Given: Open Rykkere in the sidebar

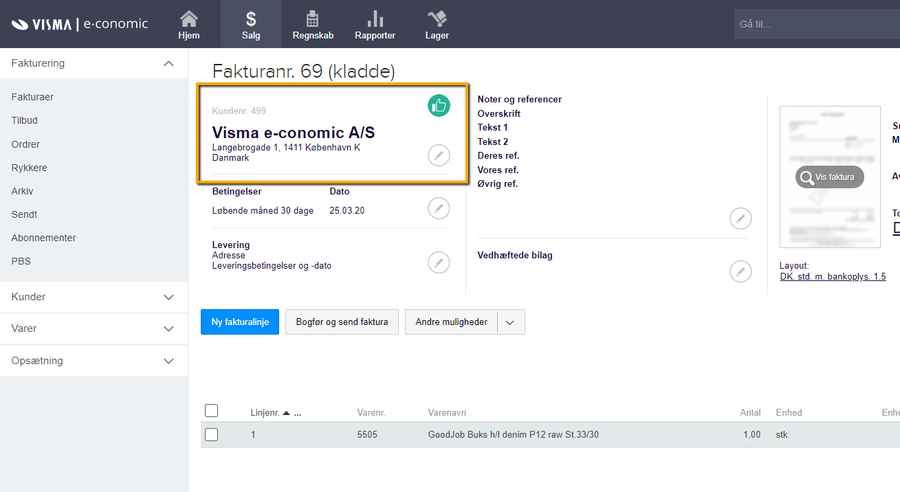Looking at the screenshot, I should coord(29,168).
